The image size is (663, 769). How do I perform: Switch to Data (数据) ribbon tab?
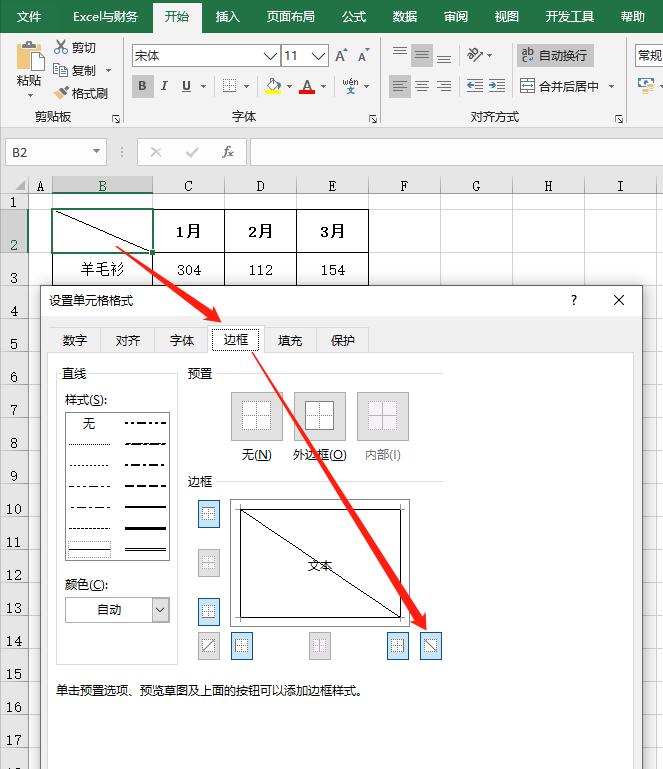(x=405, y=17)
